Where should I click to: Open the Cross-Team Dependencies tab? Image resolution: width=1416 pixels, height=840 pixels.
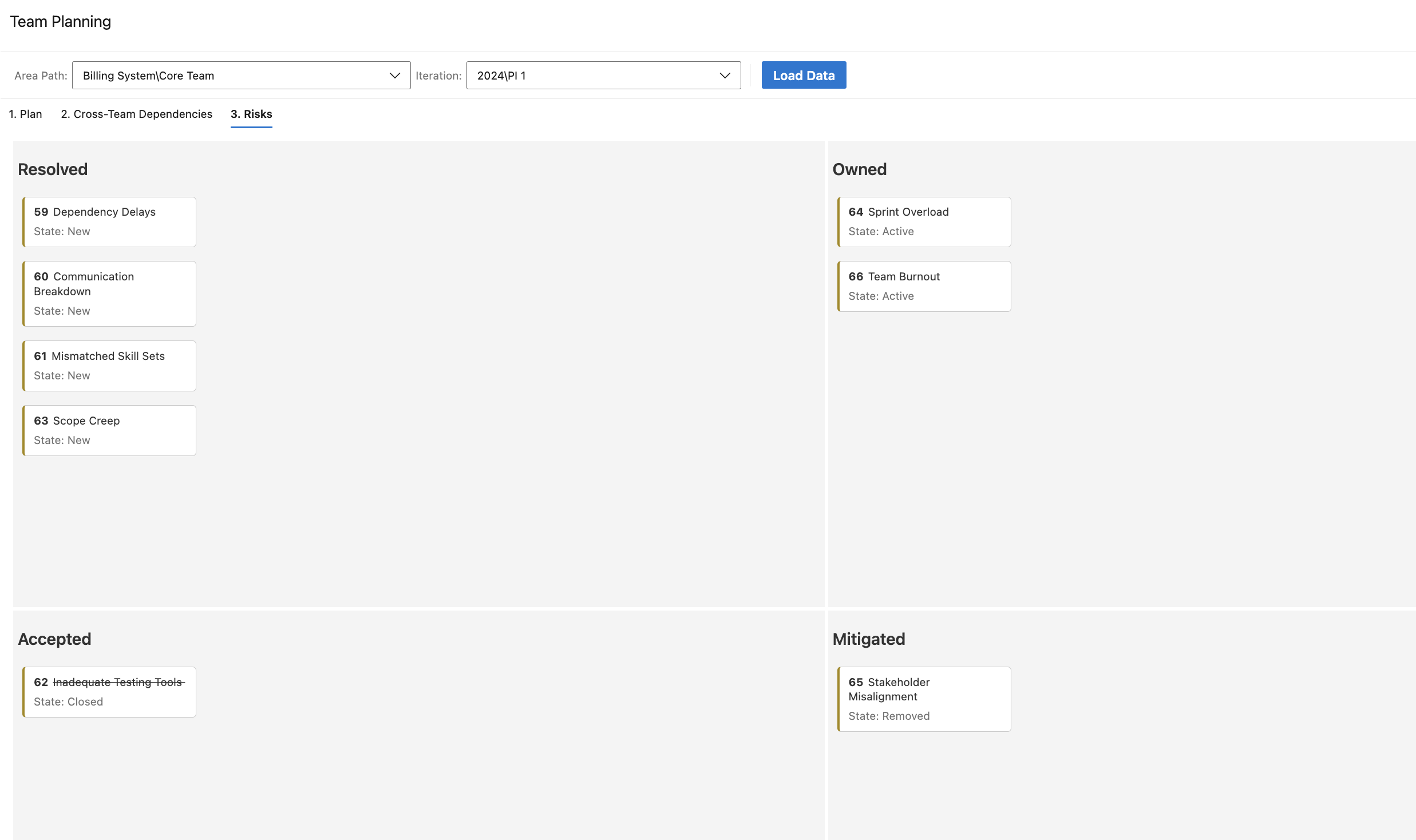click(x=136, y=114)
